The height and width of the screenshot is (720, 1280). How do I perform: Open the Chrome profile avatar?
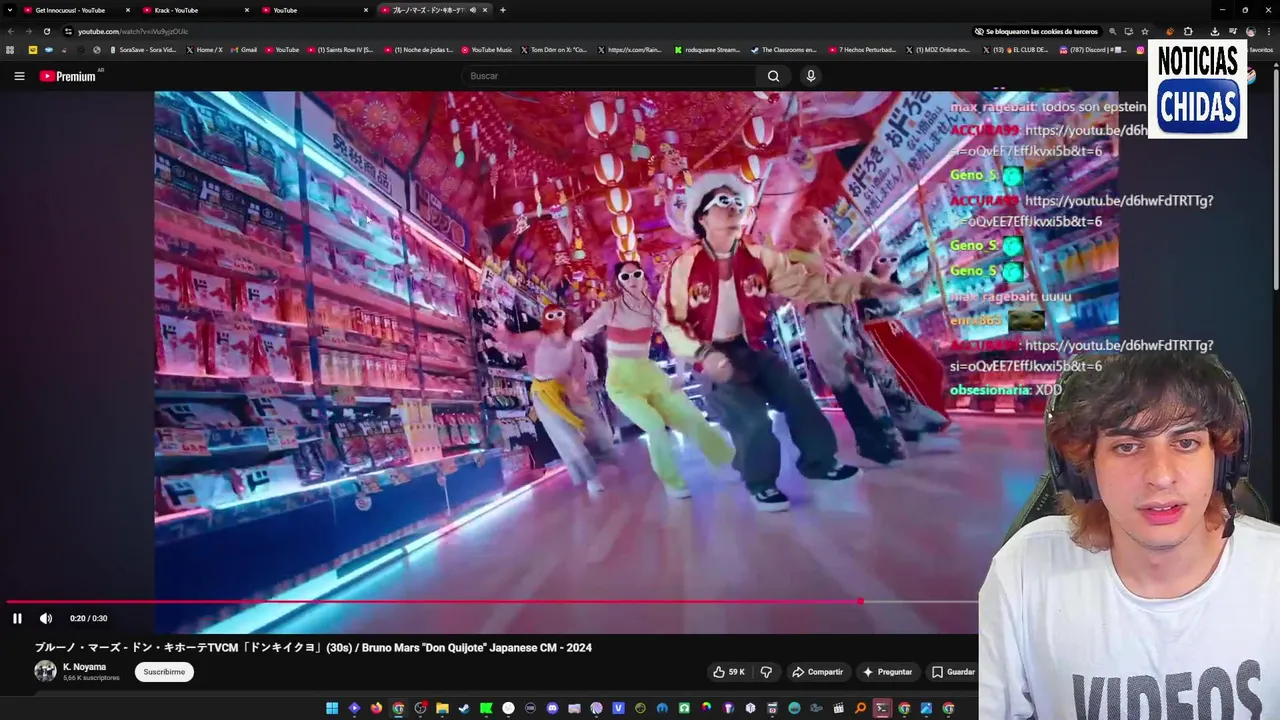1251,31
